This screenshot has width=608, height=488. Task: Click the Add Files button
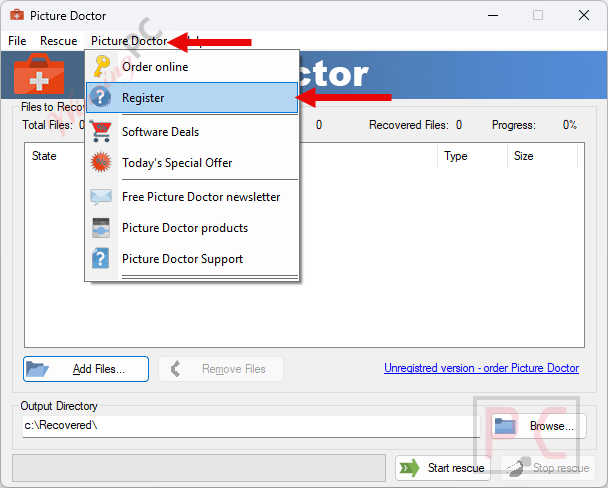coord(86,369)
